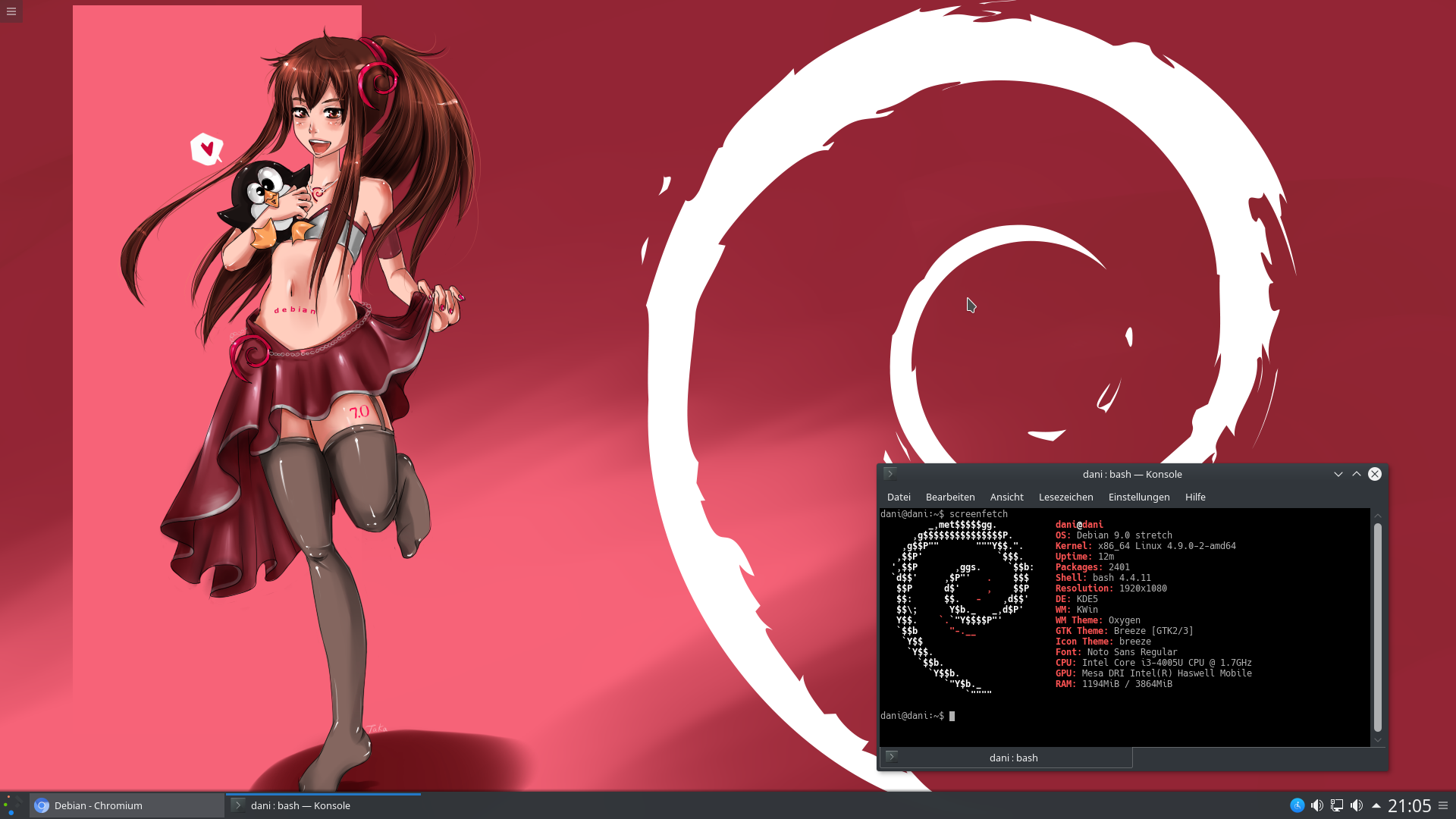1456x819 pixels.
Task: Open the KDE application launcher
Action: 12,805
